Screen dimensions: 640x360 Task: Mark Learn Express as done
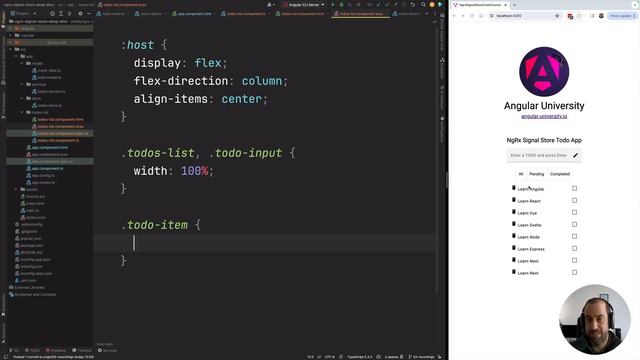[574, 248]
